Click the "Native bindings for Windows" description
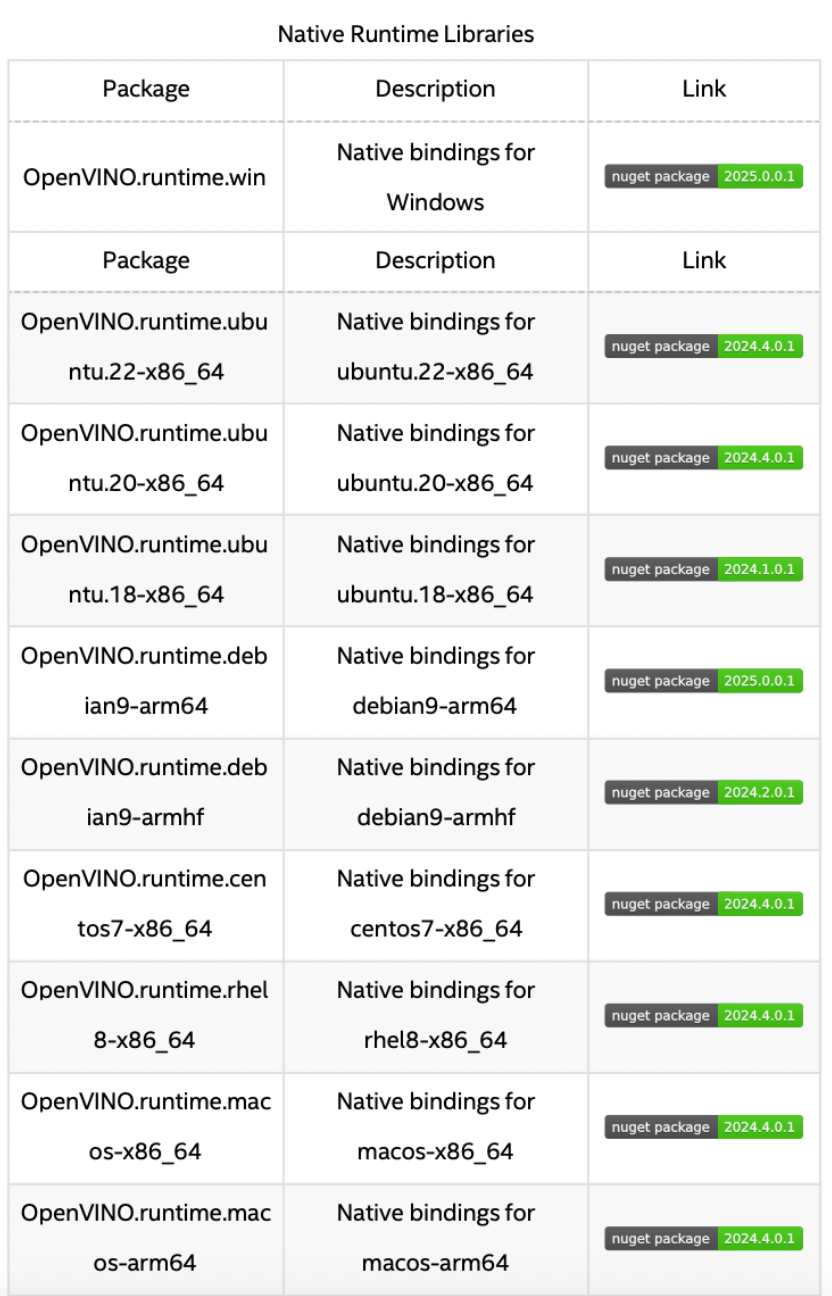Image resolution: width=832 pixels, height=1296 pixels. pyautogui.click(x=435, y=177)
